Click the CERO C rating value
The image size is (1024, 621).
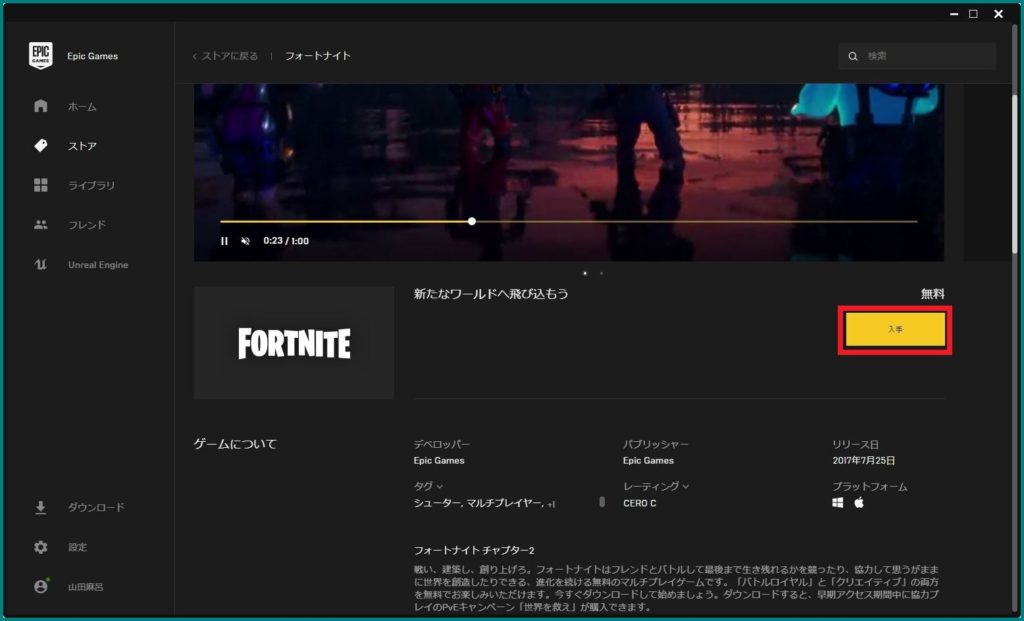tap(640, 503)
